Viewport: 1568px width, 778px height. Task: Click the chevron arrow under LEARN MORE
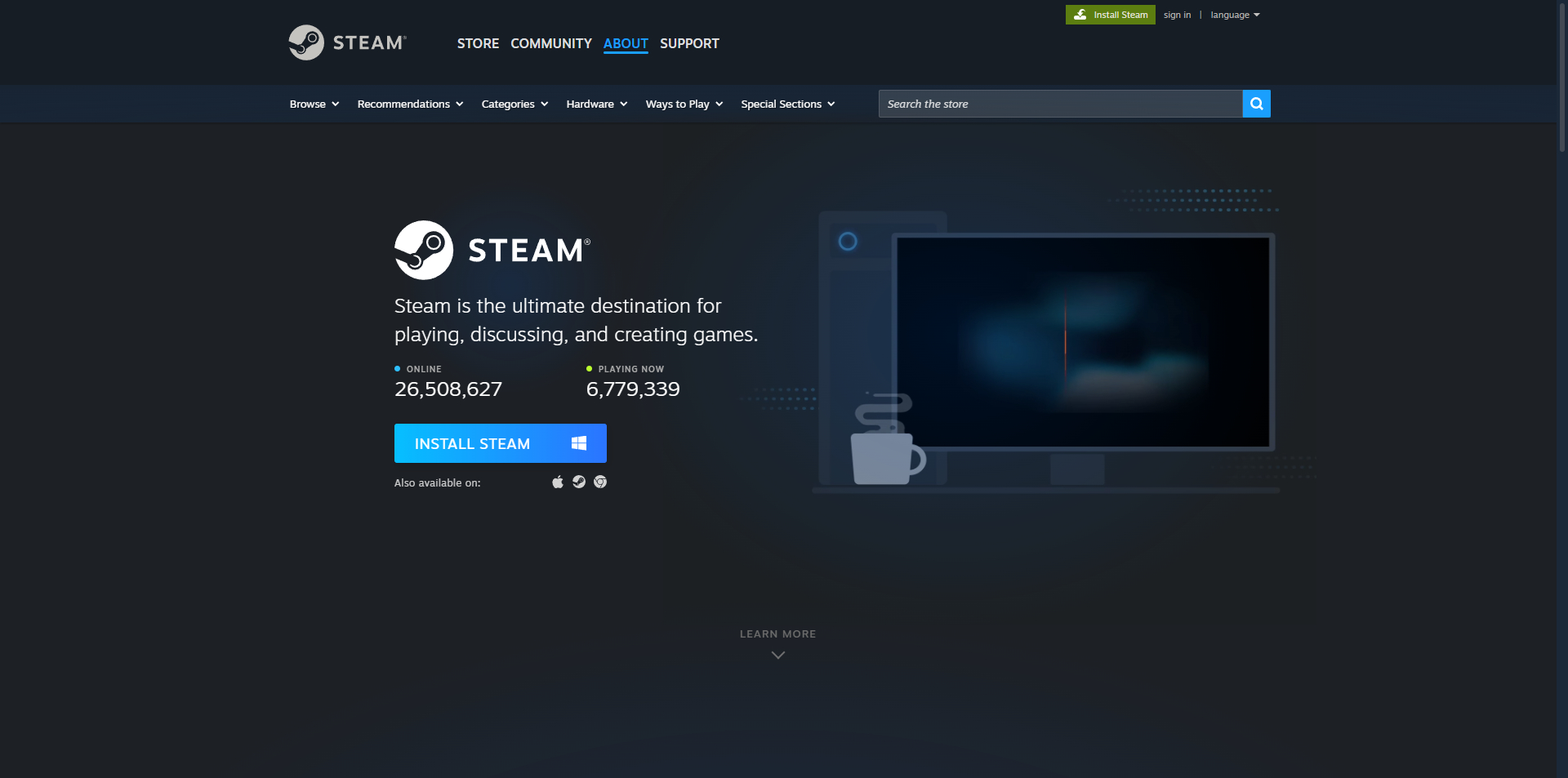point(778,655)
